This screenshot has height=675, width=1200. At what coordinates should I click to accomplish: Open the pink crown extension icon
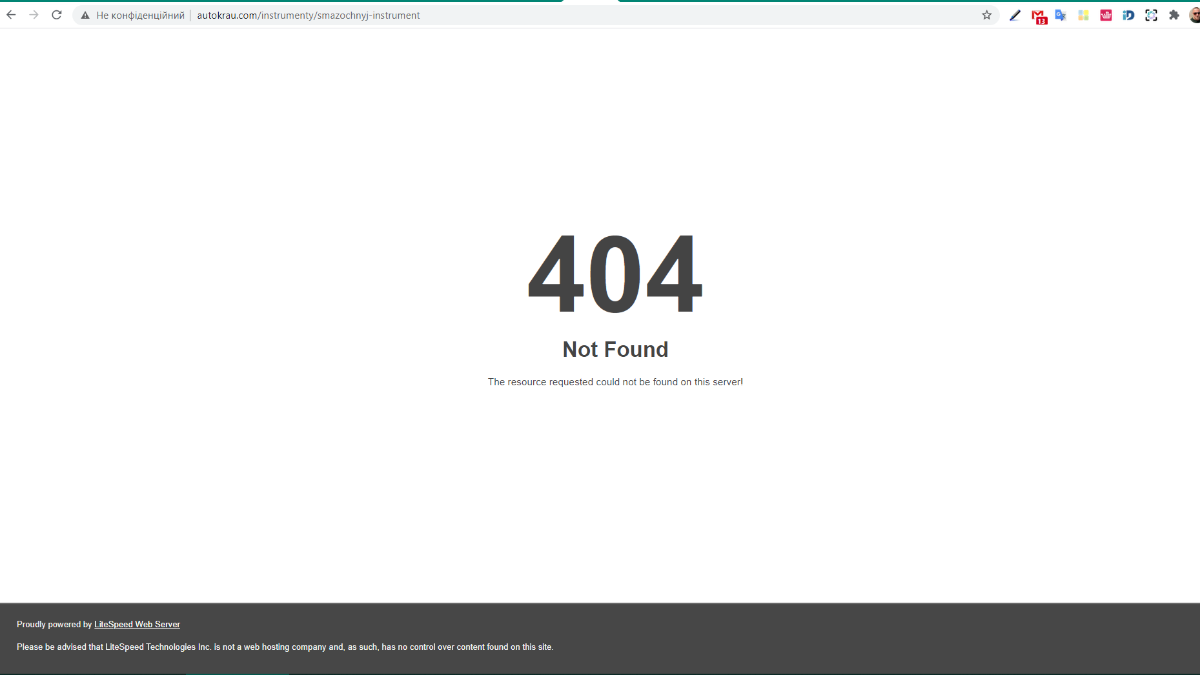1106,15
